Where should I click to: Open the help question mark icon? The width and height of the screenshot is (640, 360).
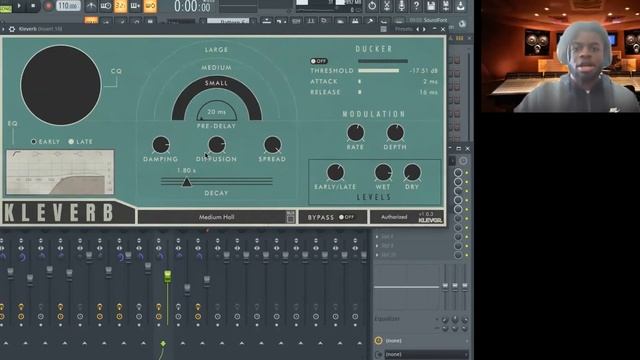point(416,6)
